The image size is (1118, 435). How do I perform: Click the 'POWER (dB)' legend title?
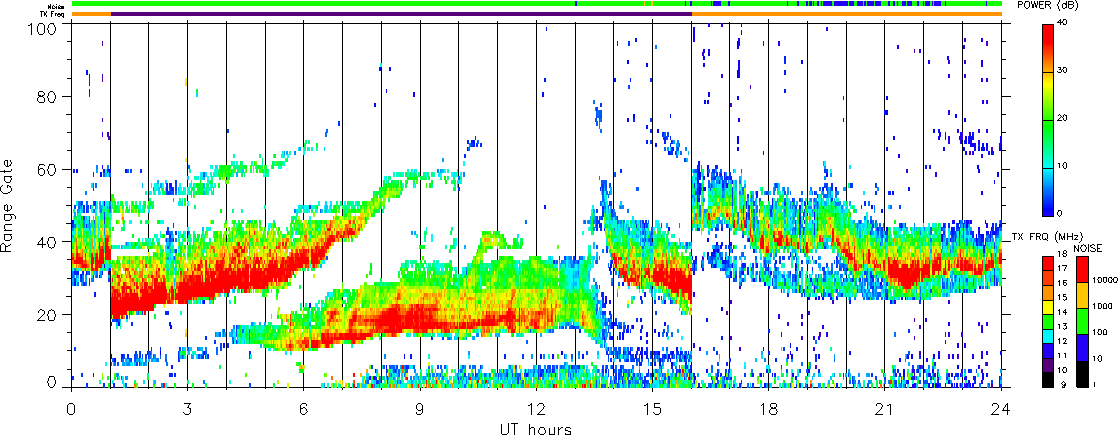point(1047,5)
